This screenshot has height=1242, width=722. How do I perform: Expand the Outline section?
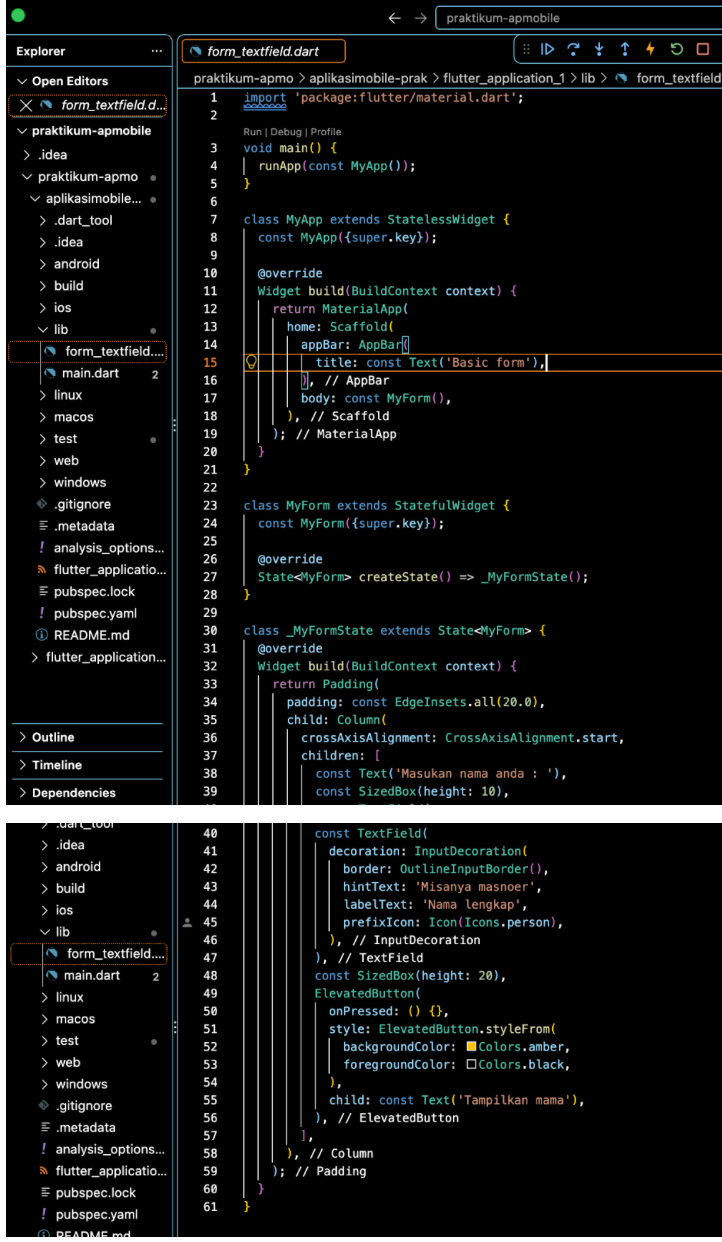23,737
